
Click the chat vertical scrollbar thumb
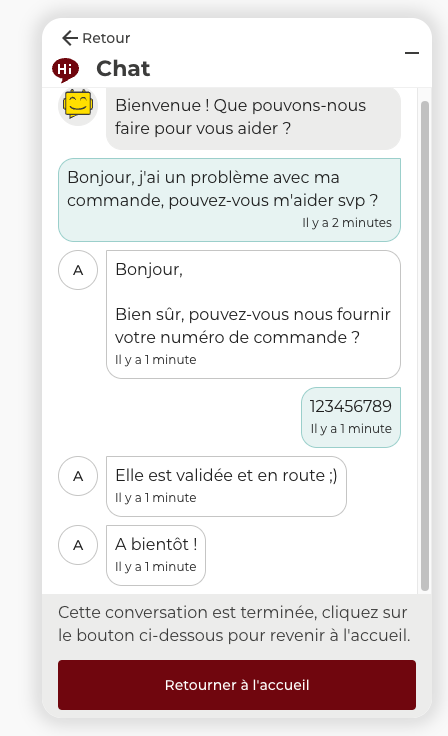click(x=425, y=346)
